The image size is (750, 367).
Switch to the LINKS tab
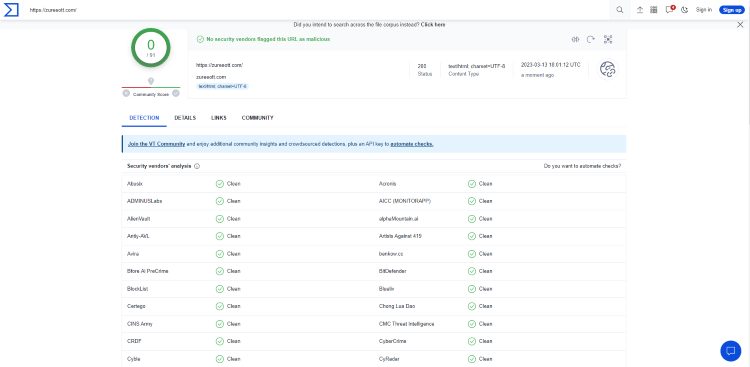pyautogui.click(x=219, y=118)
